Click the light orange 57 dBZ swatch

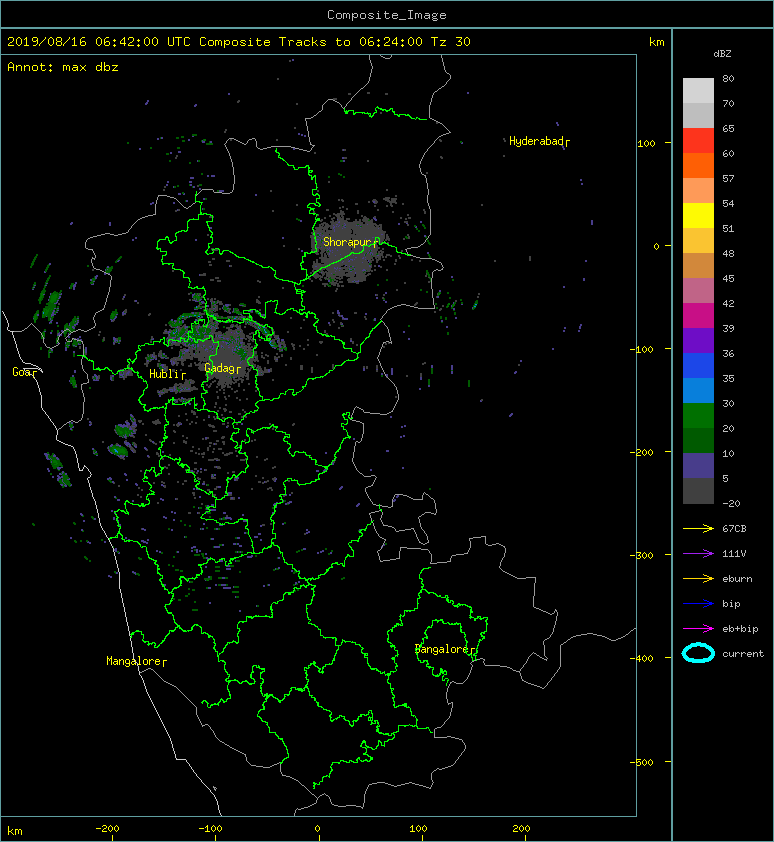tap(698, 190)
